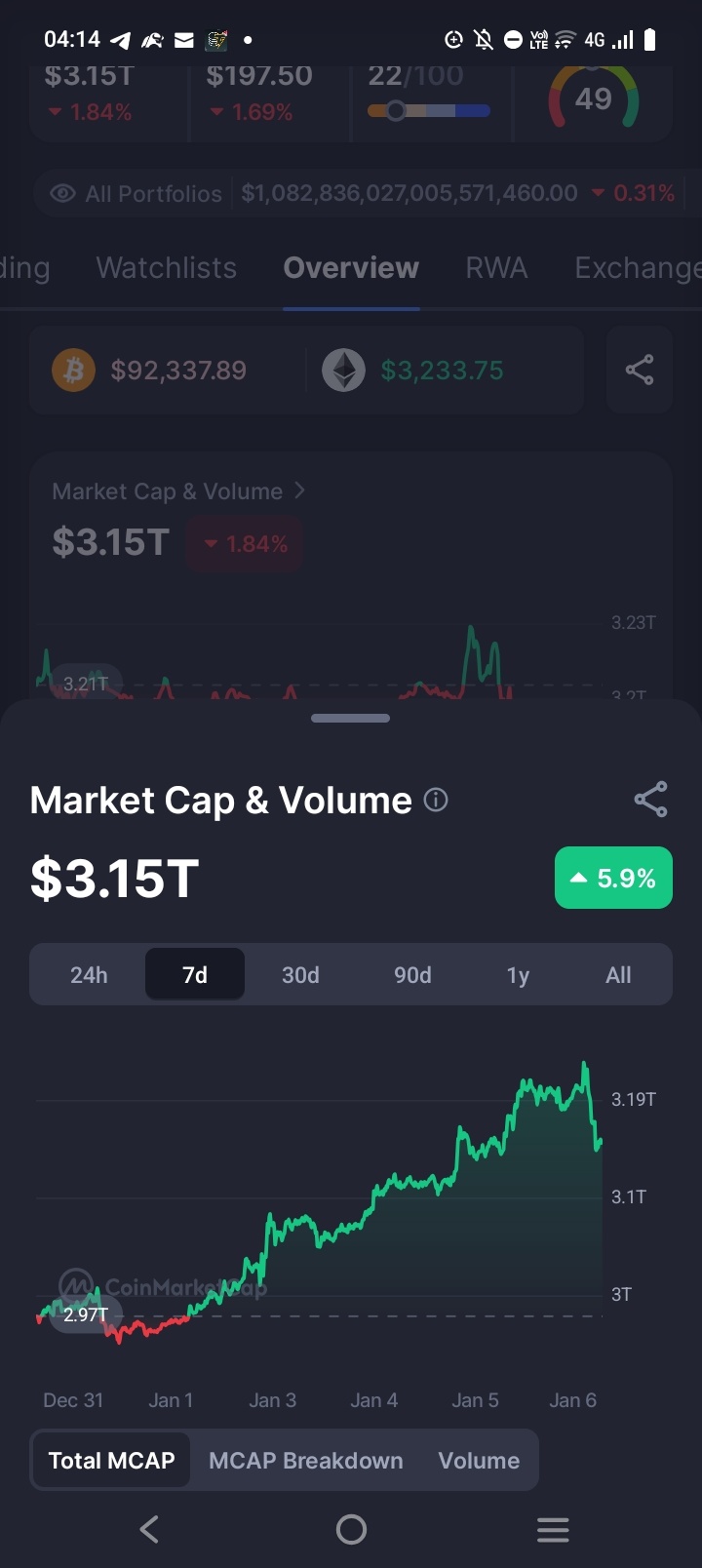The image size is (702, 1568).
Task: Open the recent apps menu icon
Action: tap(553, 1529)
